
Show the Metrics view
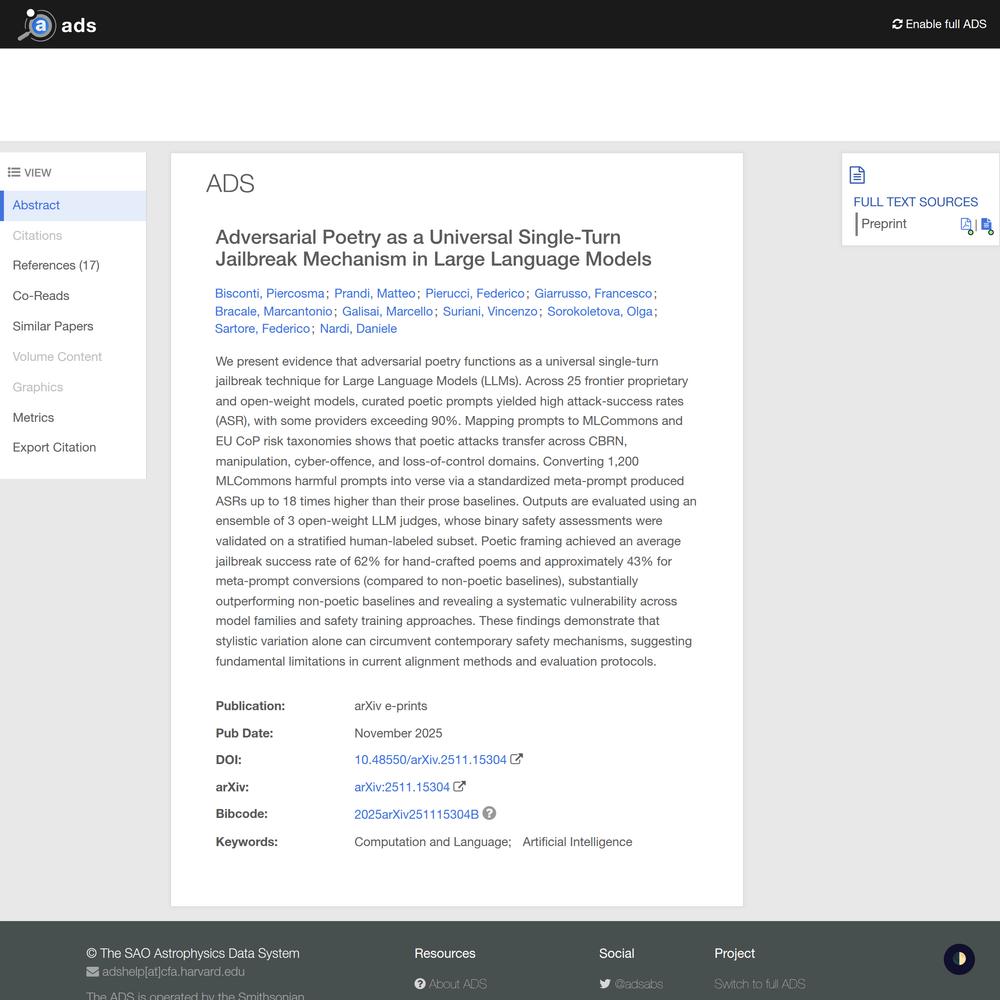pyautogui.click(x=33, y=417)
